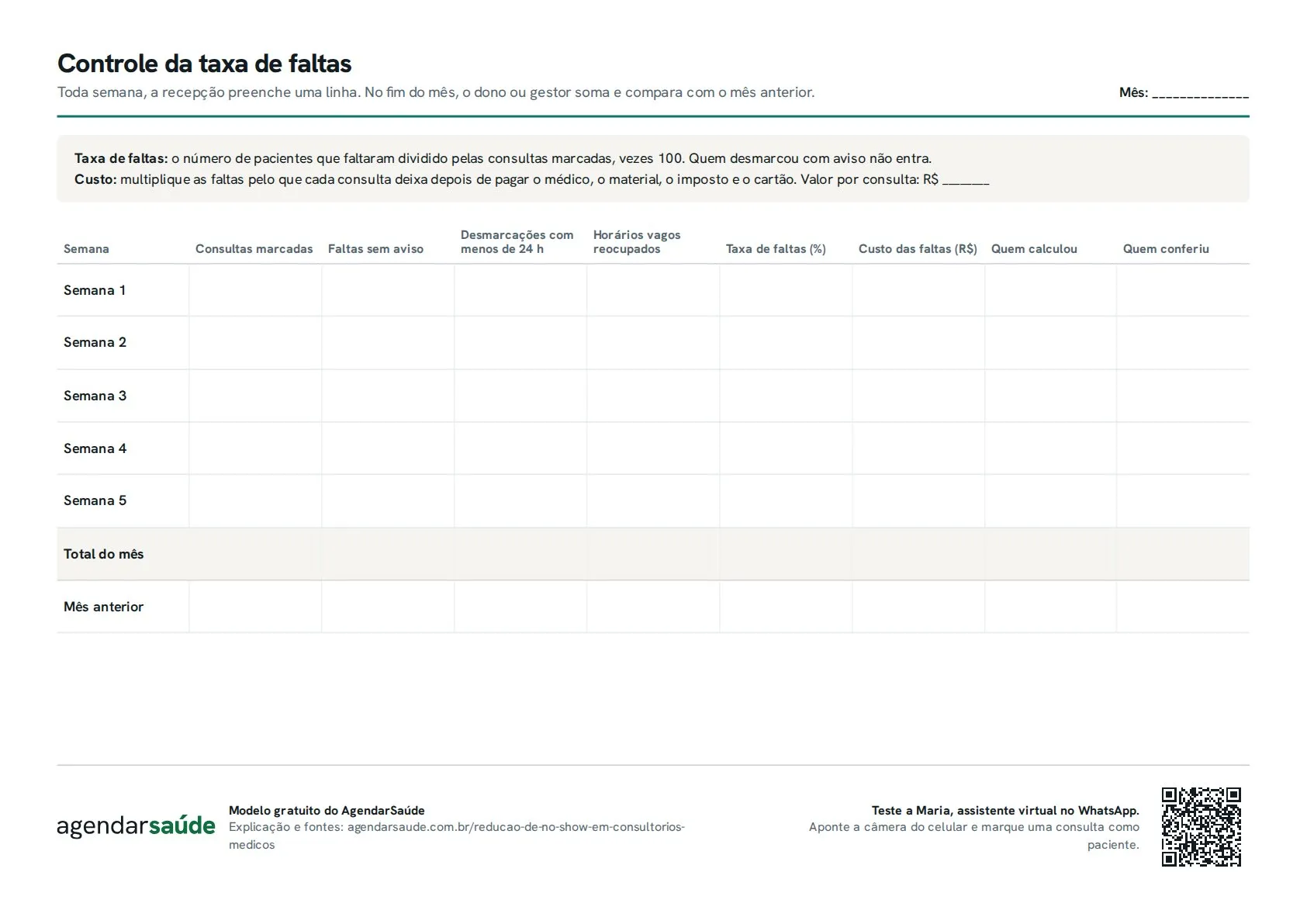Click the 'Semana 4' row label

click(95, 448)
